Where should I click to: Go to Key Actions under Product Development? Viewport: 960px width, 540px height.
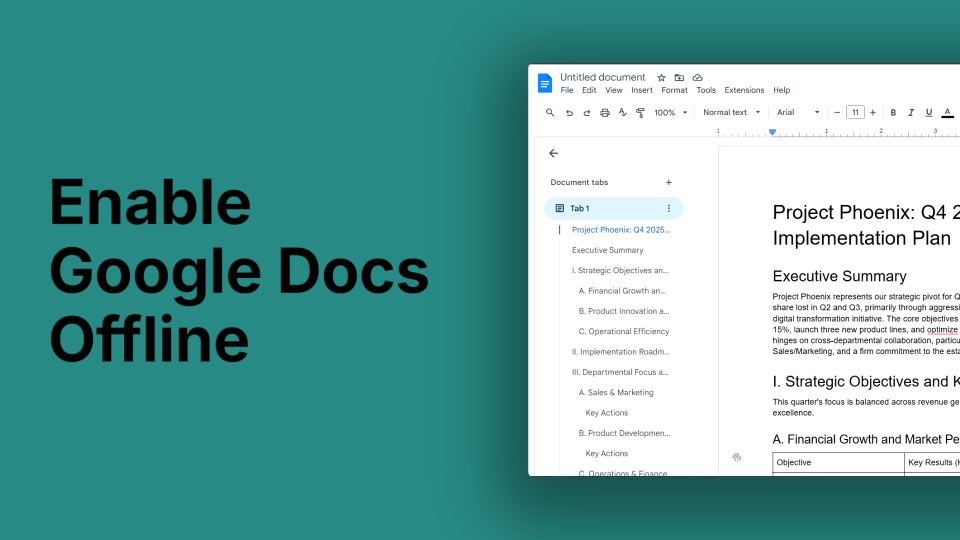[x=606, y=453]
